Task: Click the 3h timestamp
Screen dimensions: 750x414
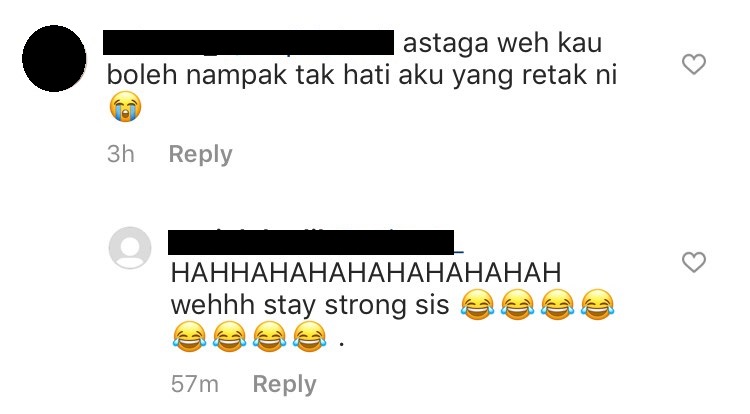Action: click(121, 154)
